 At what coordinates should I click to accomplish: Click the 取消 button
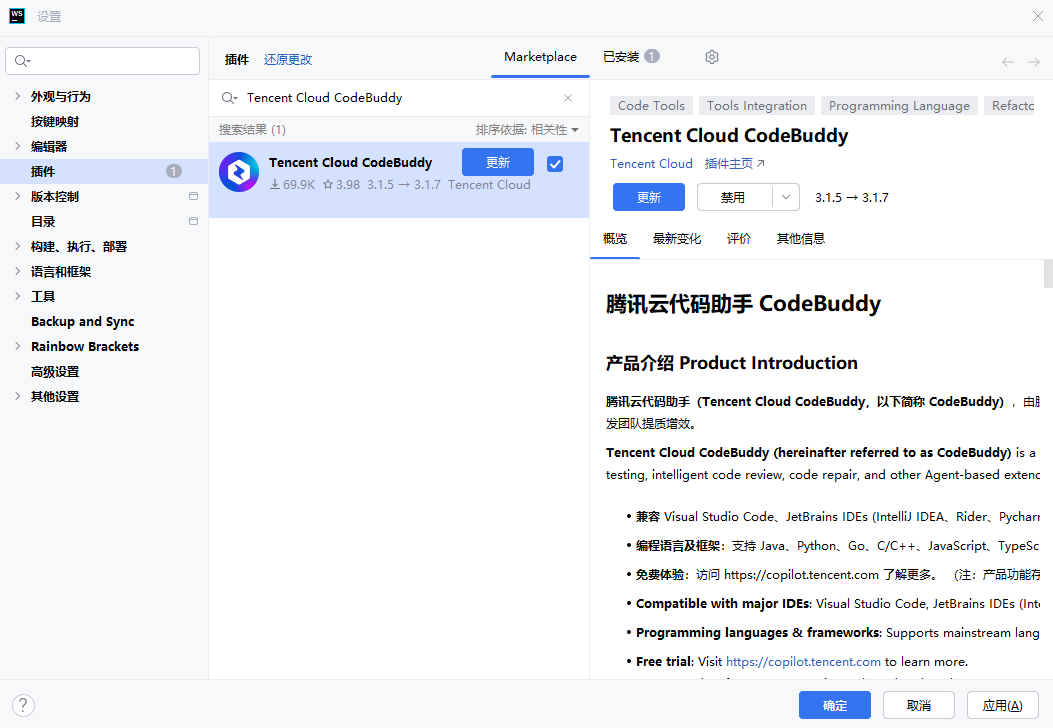[x=919, y=705]
